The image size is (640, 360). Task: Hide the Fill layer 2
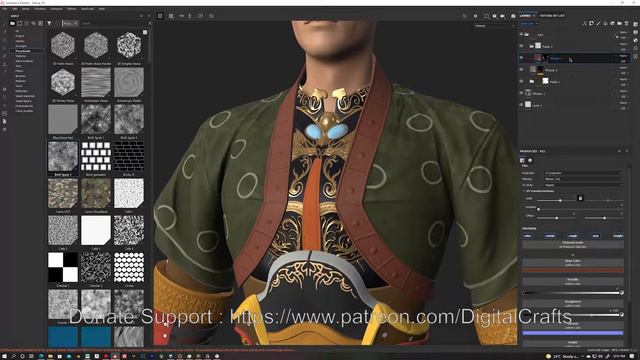(521, 70)
